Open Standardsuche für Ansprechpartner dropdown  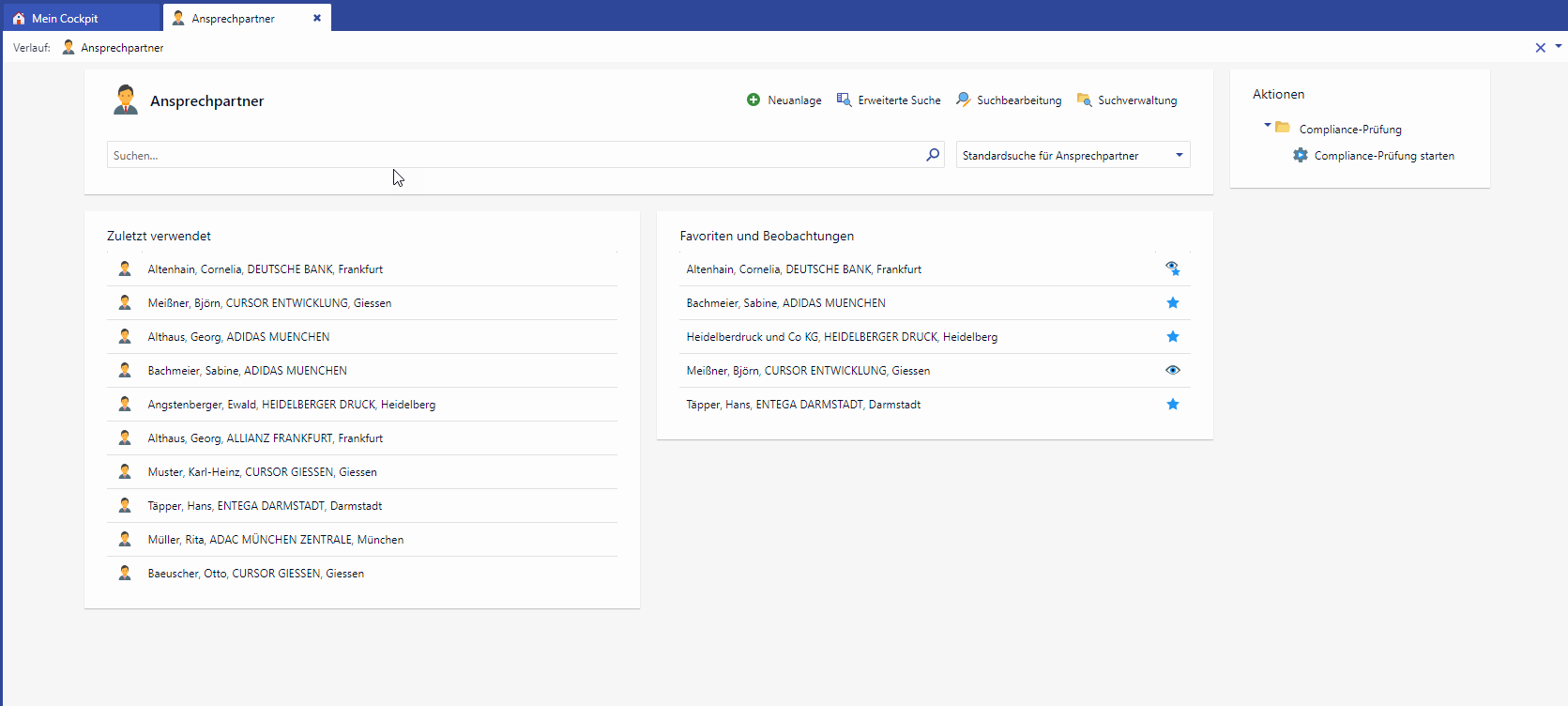(x=1179, y=155)
